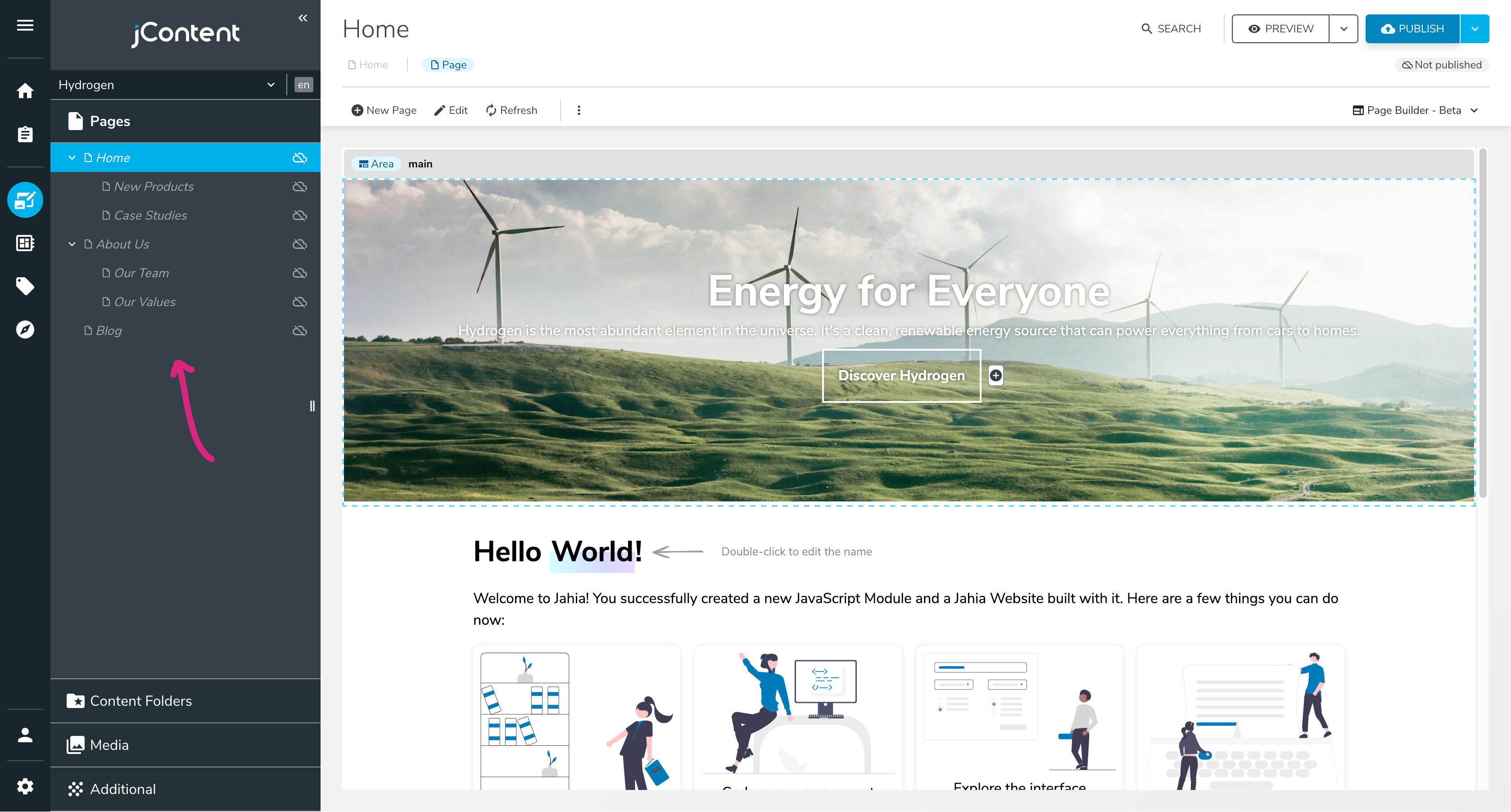Collapse the jContent sidebar with double chevron

click(x=303, y=18)
